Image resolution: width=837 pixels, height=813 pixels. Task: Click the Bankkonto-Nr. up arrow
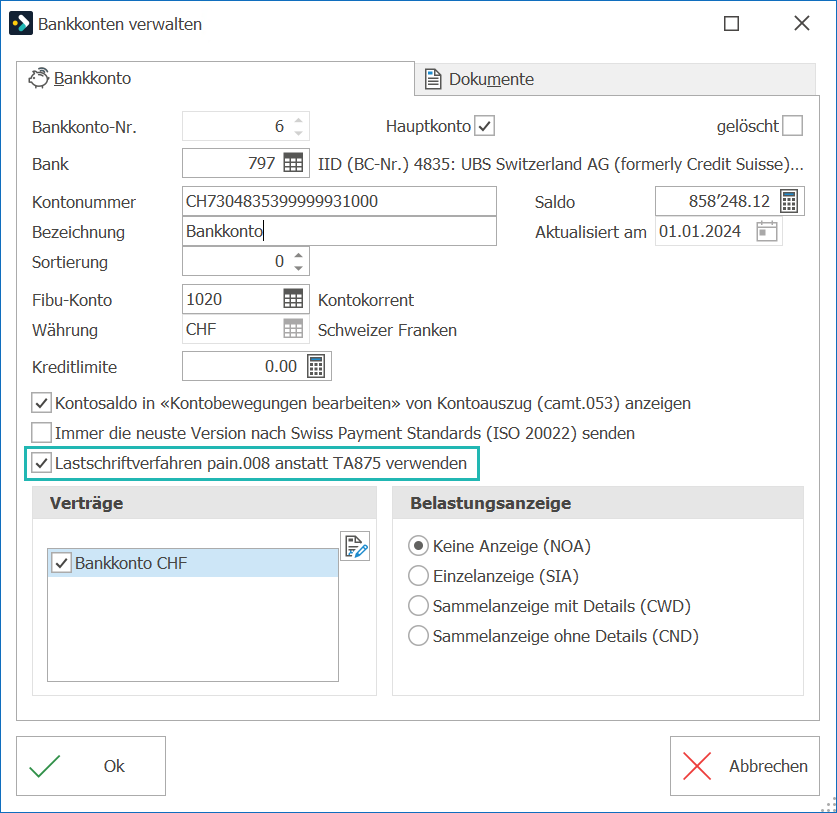click(298, 120)
